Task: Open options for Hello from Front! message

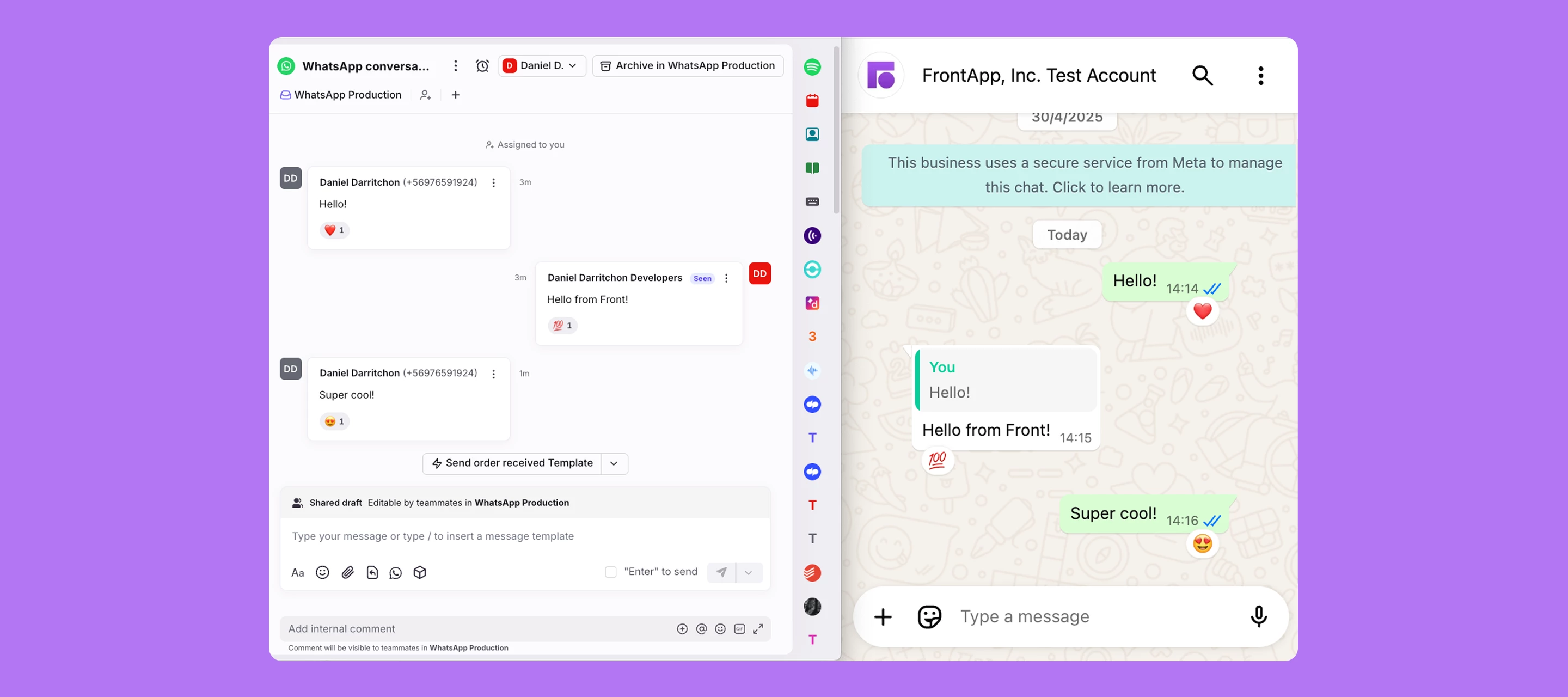Action: click(x=726, y=278)
